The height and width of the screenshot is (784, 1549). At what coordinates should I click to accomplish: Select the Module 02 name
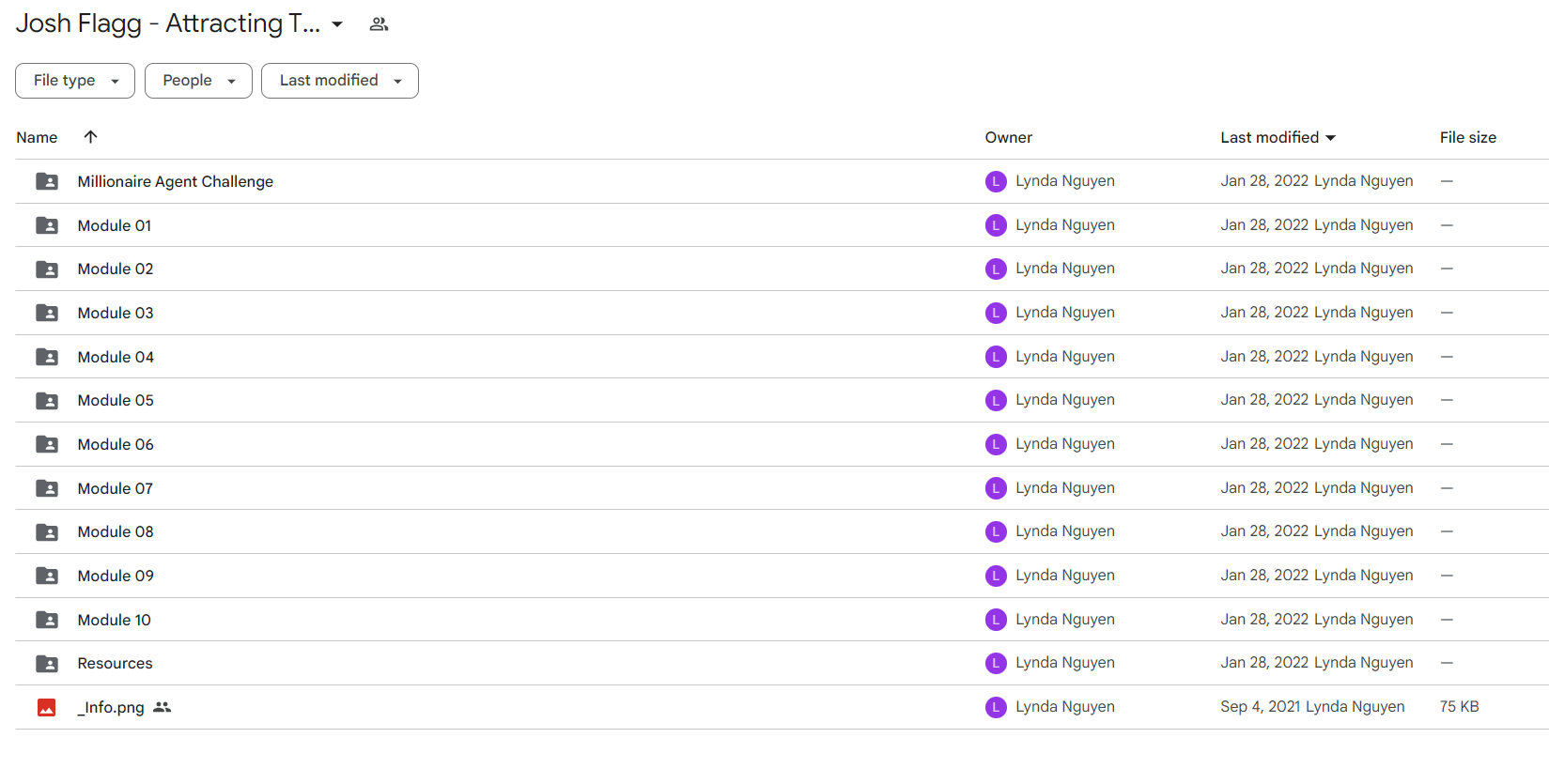[116, 269]
